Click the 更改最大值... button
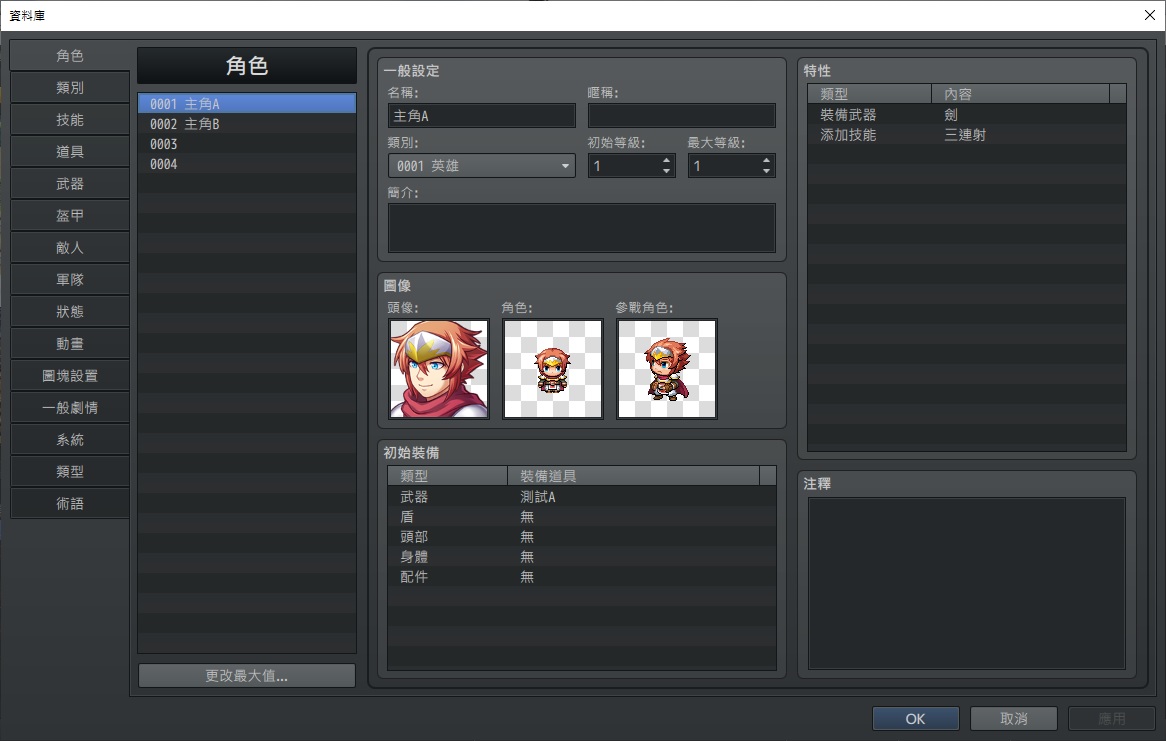The width and height of the screenshot is (1166, 741). (x=247, y=676)
